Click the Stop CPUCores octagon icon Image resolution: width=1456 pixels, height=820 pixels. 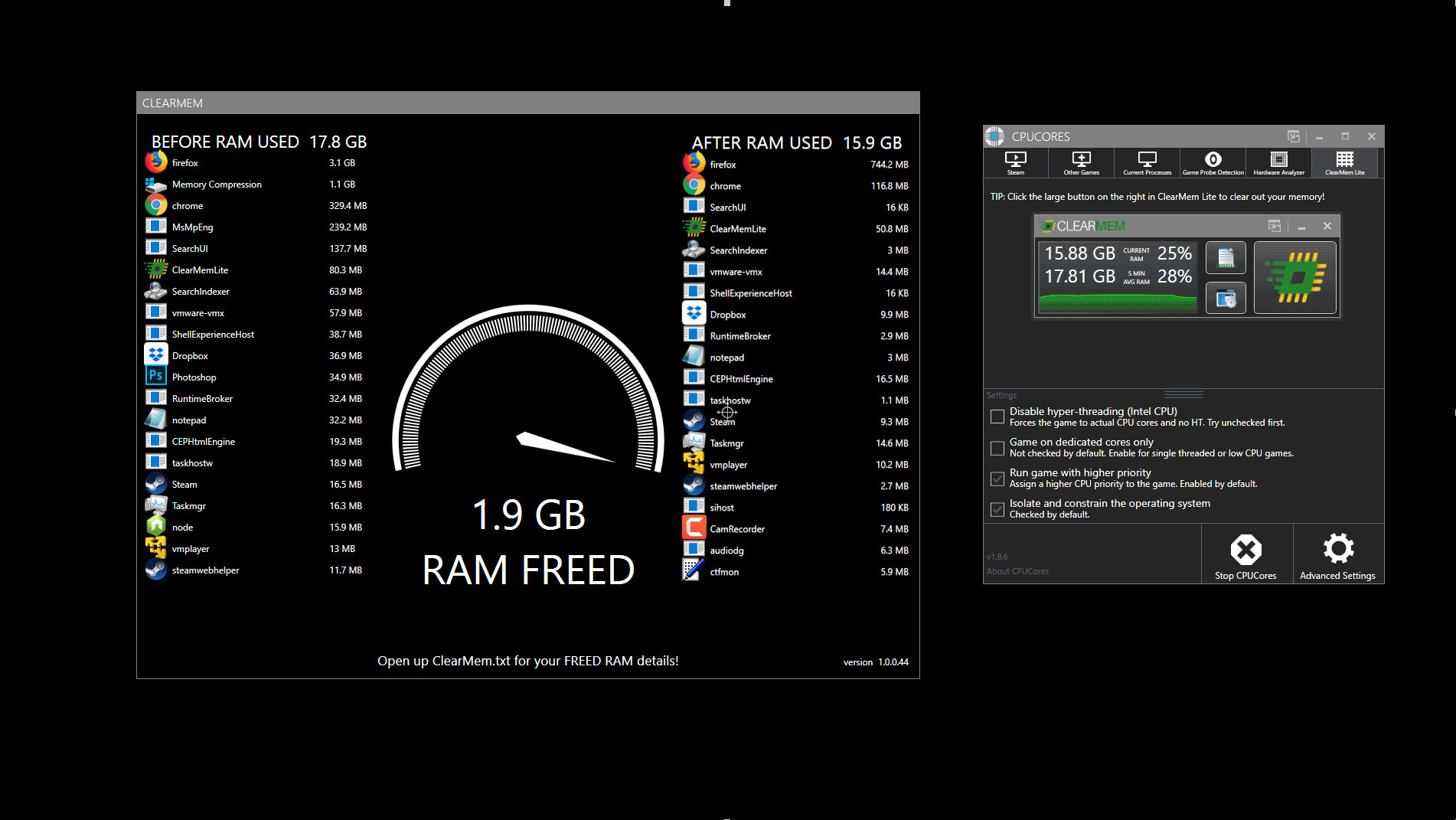click(1246, 550)
